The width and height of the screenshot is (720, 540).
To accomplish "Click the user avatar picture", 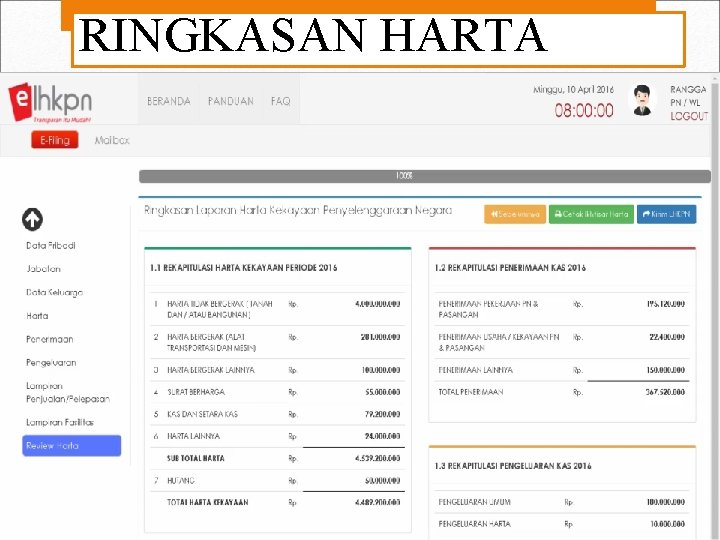I will (x=642, y=100).
